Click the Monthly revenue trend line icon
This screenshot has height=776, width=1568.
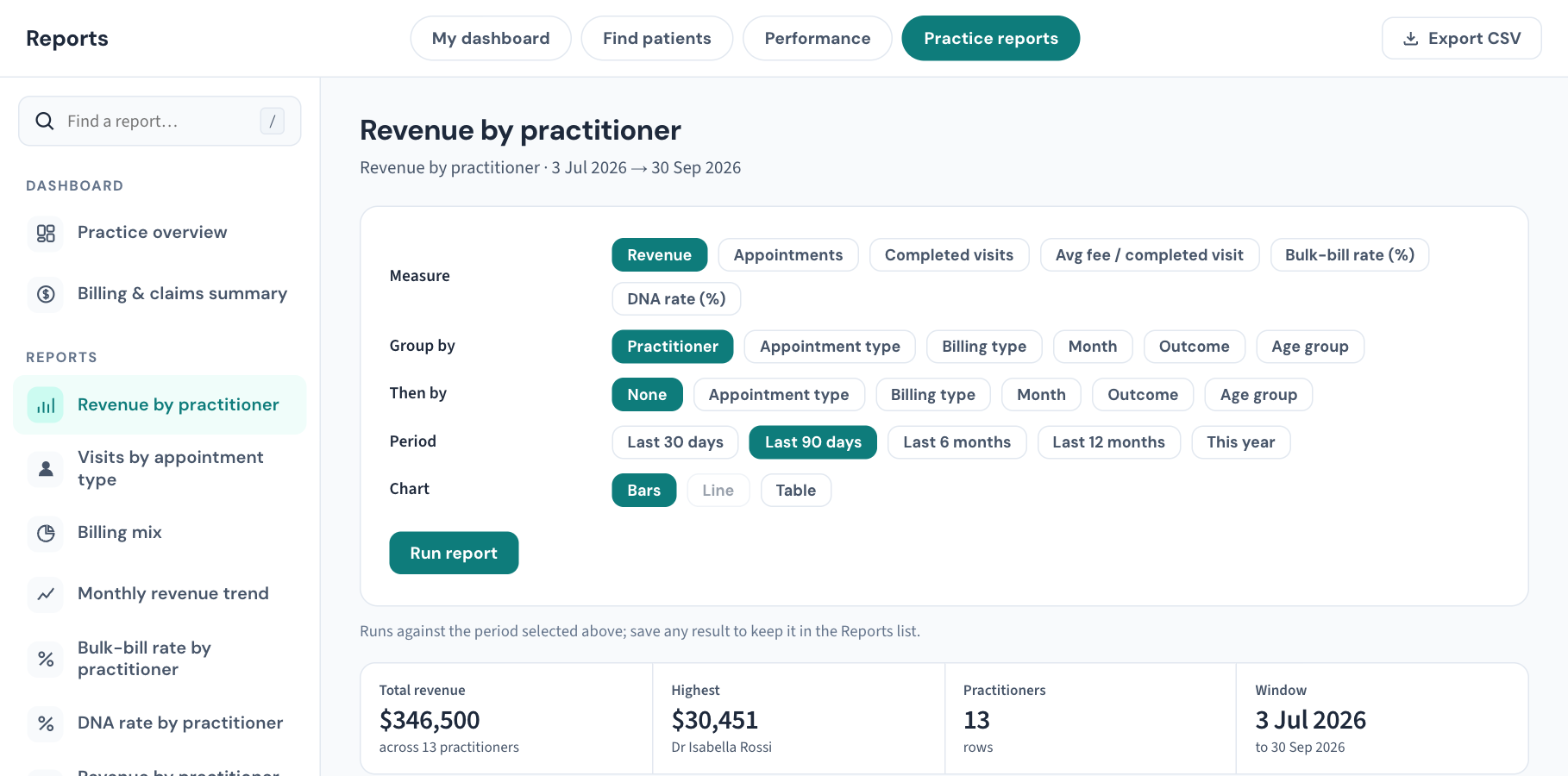pyautogui.click(x=46, y=594)
